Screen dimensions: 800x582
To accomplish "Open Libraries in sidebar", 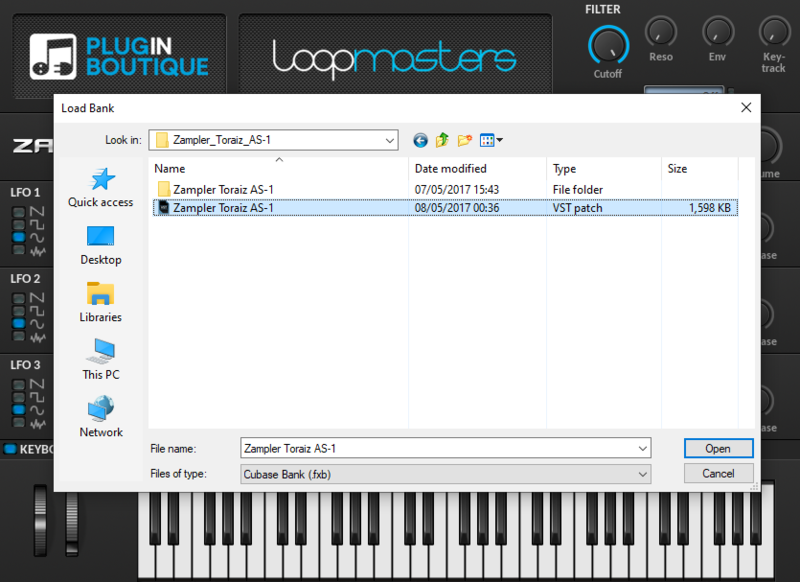I will point(101,302).
